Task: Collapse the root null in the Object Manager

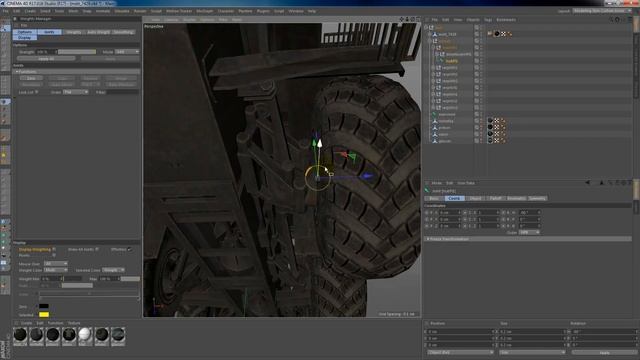Action: tap(426, 27)
